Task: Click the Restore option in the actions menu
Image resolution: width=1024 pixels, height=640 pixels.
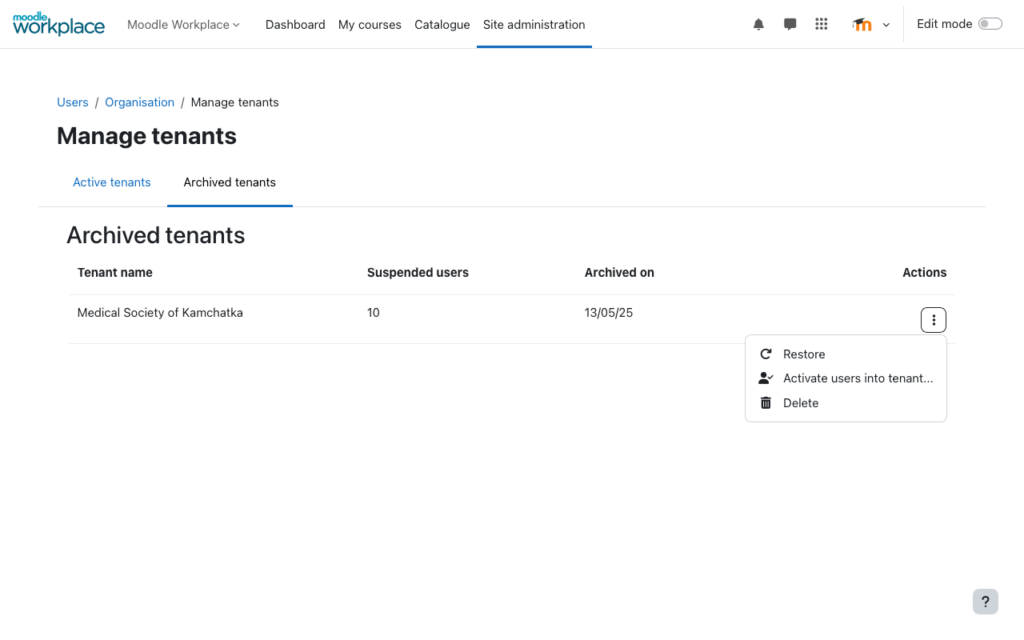Action: click(803, 354)
